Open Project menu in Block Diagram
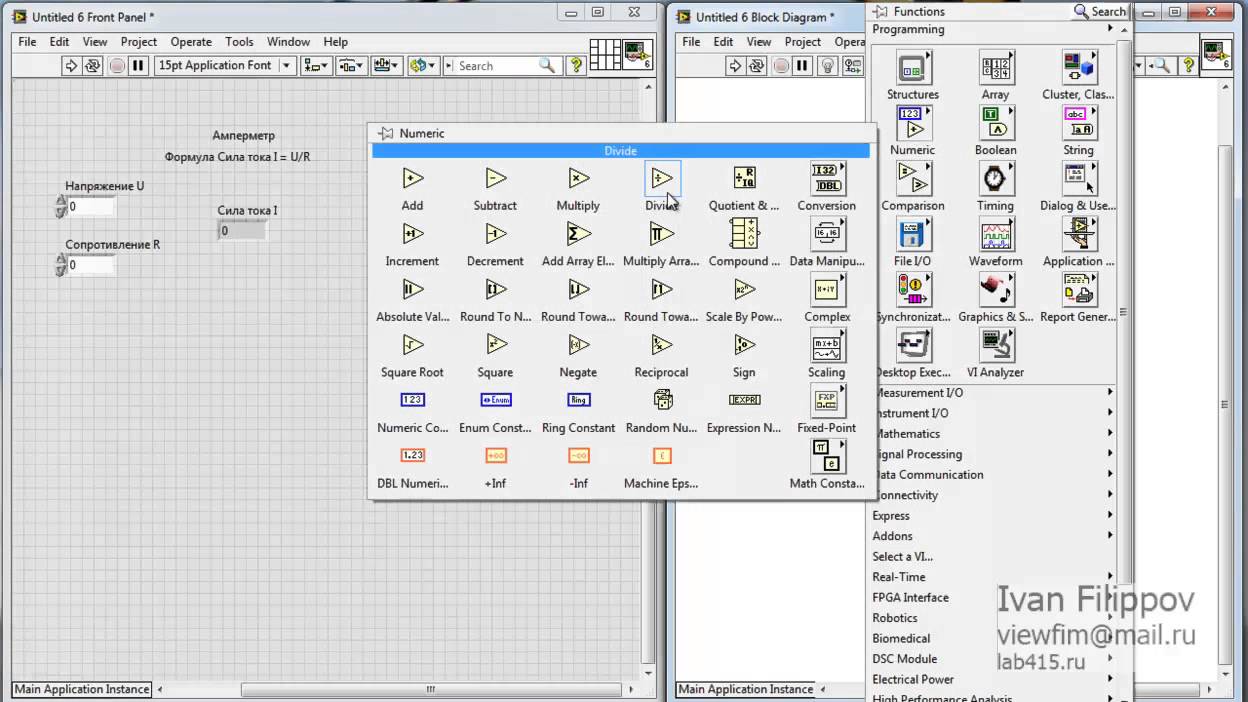Screen dimensions: 1248x702 coord(803,42)
